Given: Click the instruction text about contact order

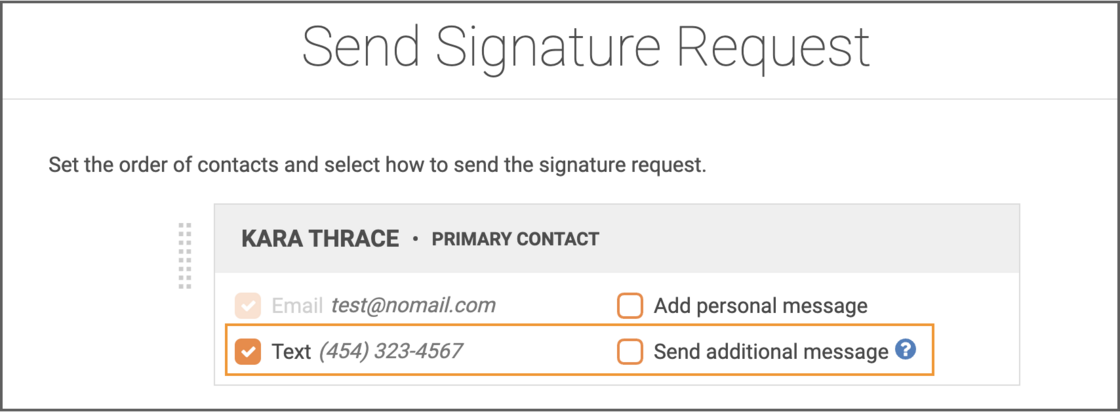Looking at the screenshot, I should point(377,166).
